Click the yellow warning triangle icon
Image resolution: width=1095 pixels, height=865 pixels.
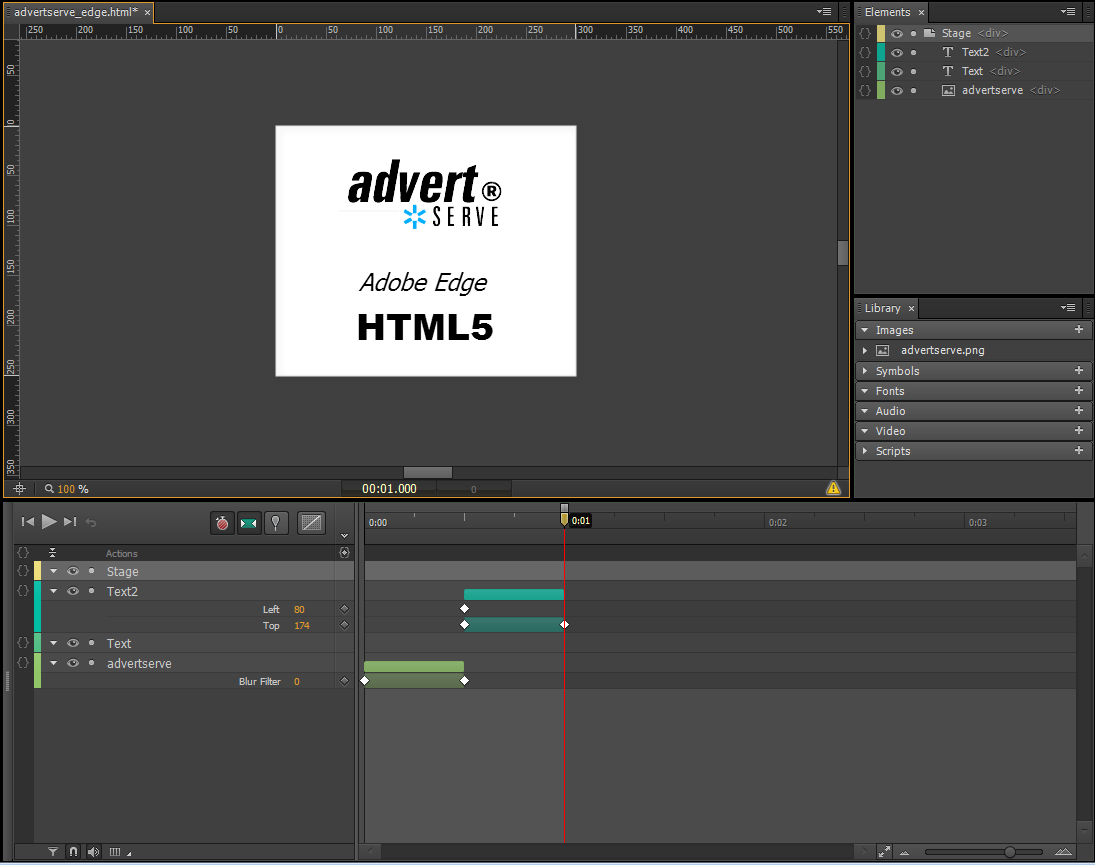click(x=833, y=488)
